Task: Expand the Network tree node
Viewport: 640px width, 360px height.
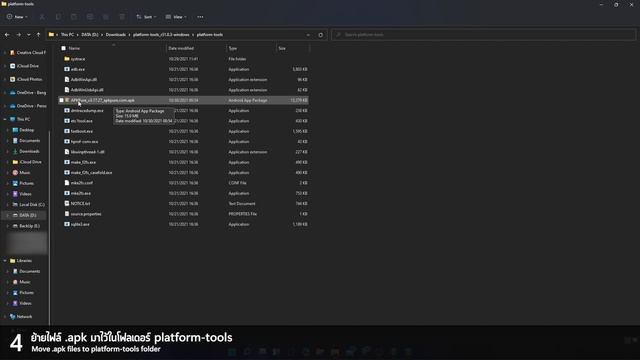Action: coord(5,316)
